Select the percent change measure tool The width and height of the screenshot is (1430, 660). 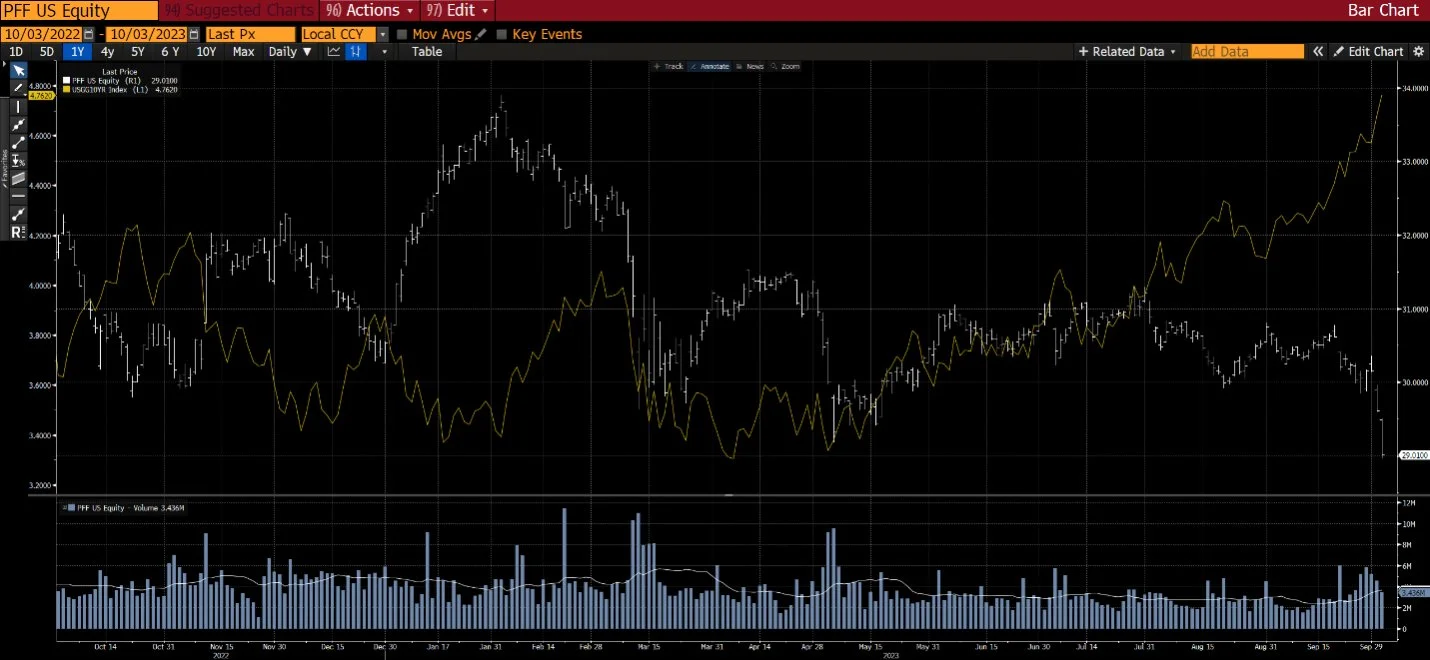coord(17,160)
